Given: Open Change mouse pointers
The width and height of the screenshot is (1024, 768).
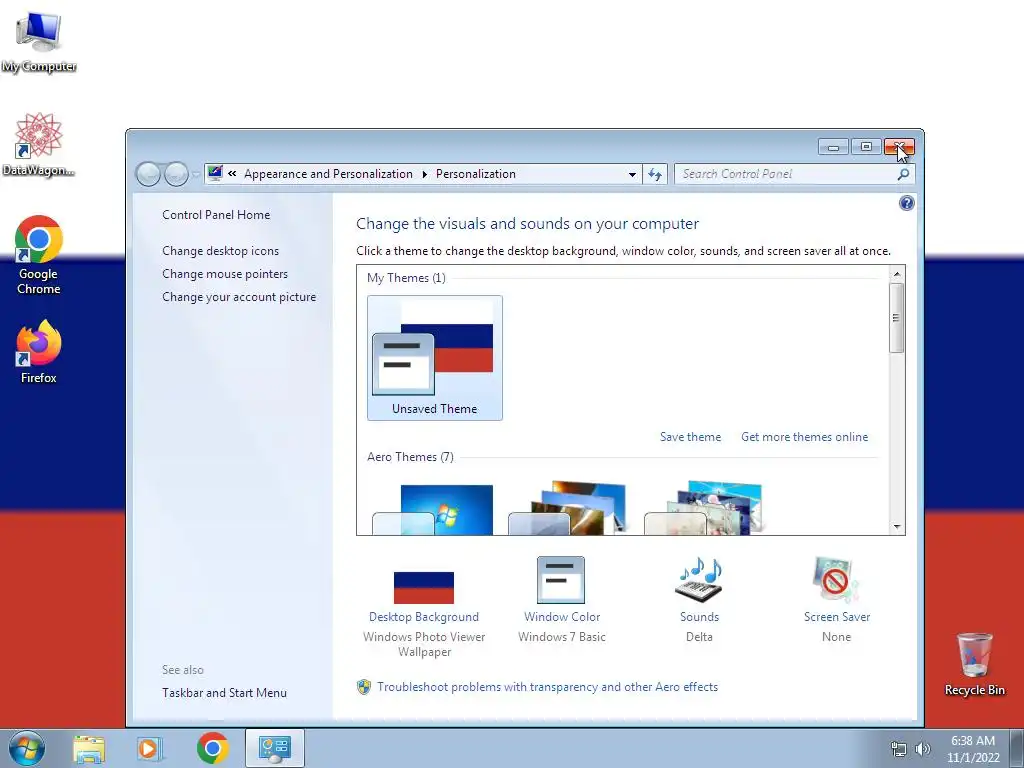Looking at the screenshot, I should pyautogui.click(x=225, y=274).
